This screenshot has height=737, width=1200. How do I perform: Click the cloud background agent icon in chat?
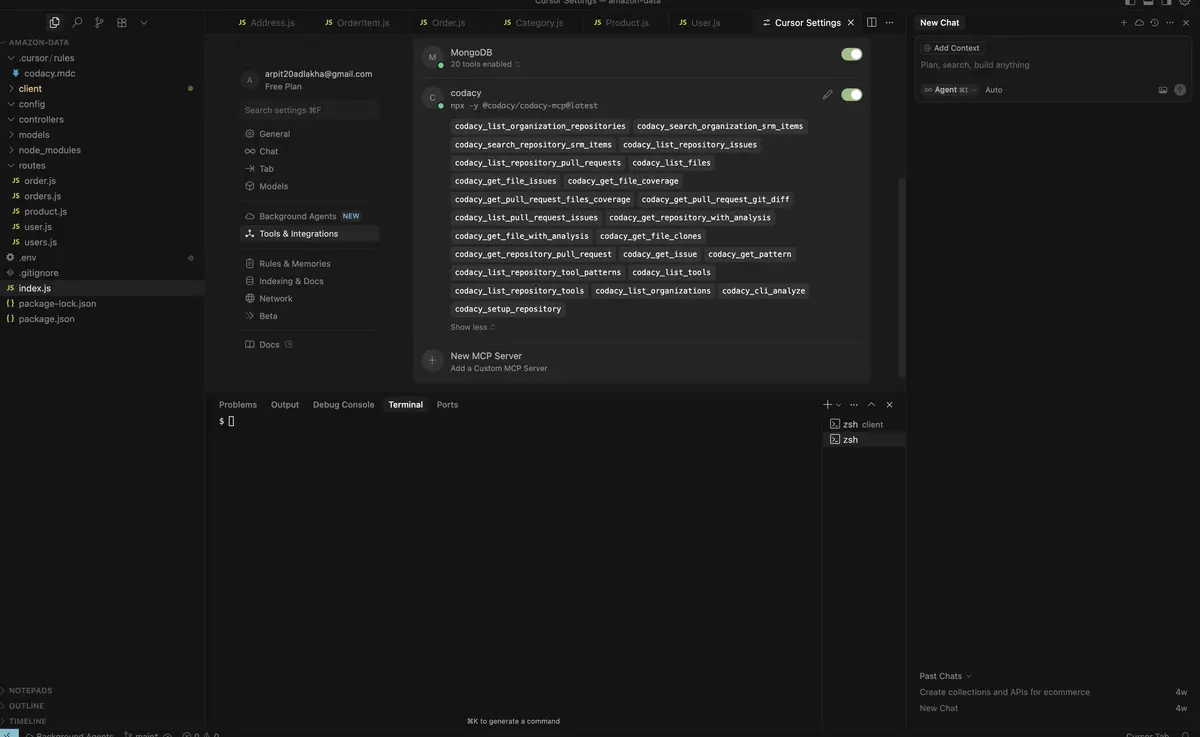coord(1139,22)
